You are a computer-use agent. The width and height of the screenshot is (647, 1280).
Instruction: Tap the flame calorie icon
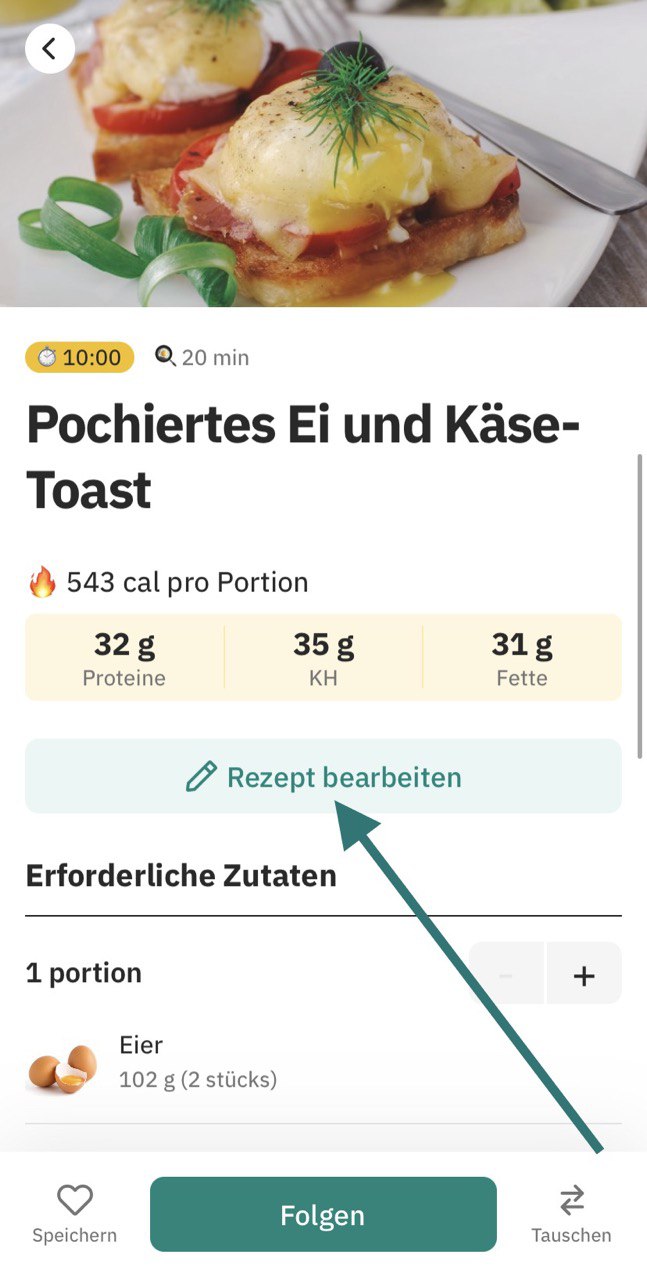42,582
